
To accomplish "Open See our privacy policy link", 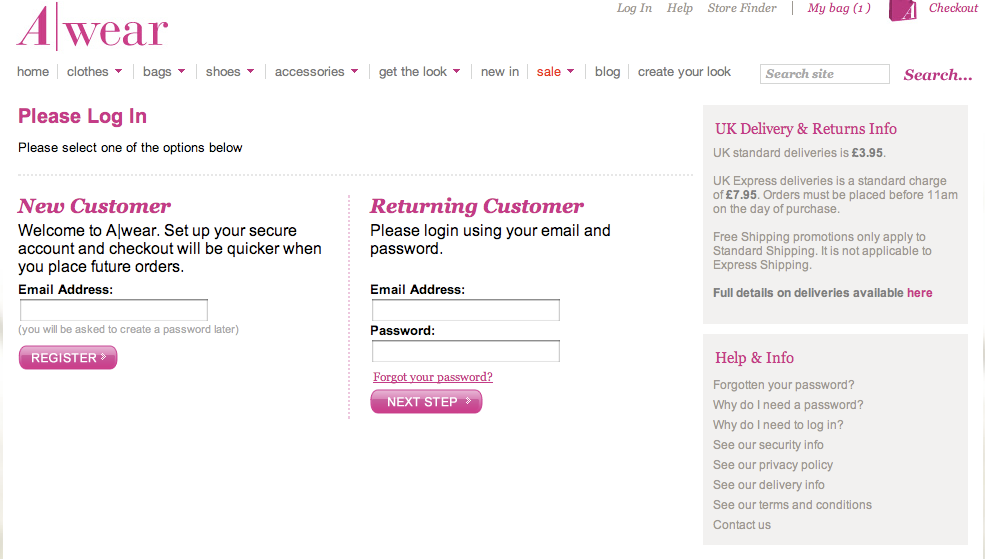I will tap(773, 465).
